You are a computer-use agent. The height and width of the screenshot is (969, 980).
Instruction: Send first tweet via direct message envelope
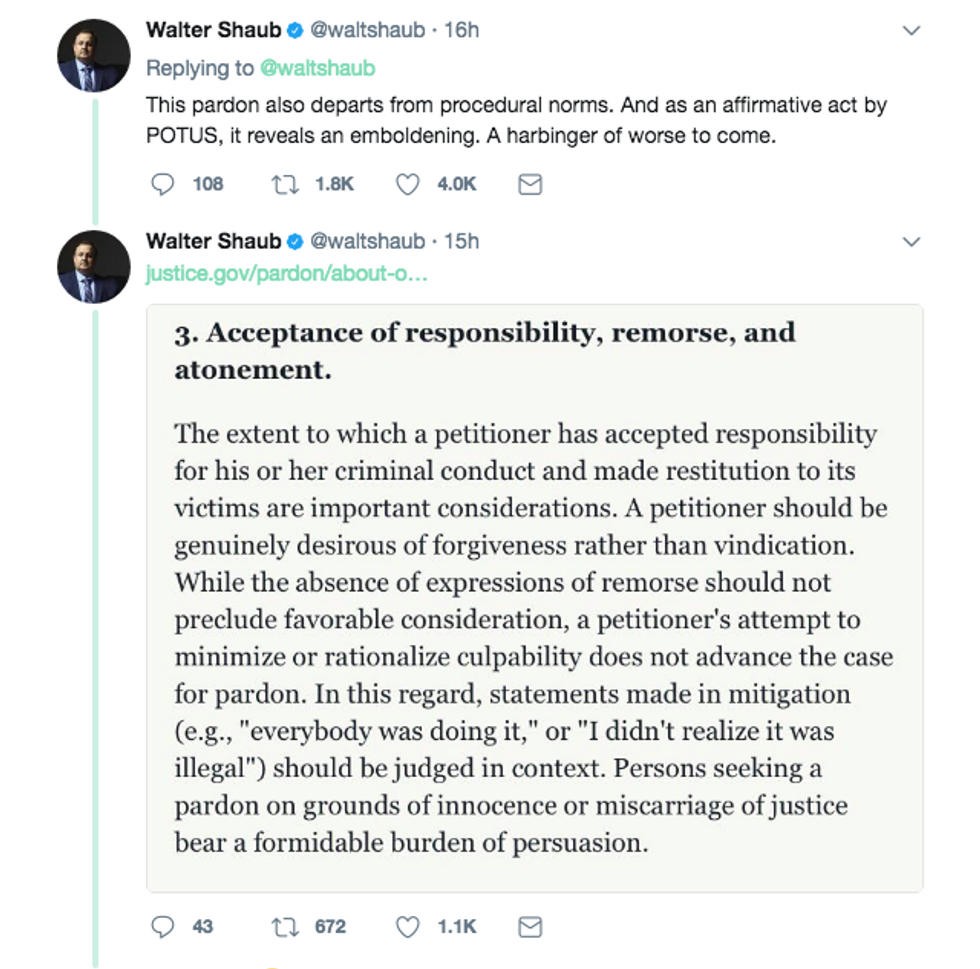coord(530,184)
